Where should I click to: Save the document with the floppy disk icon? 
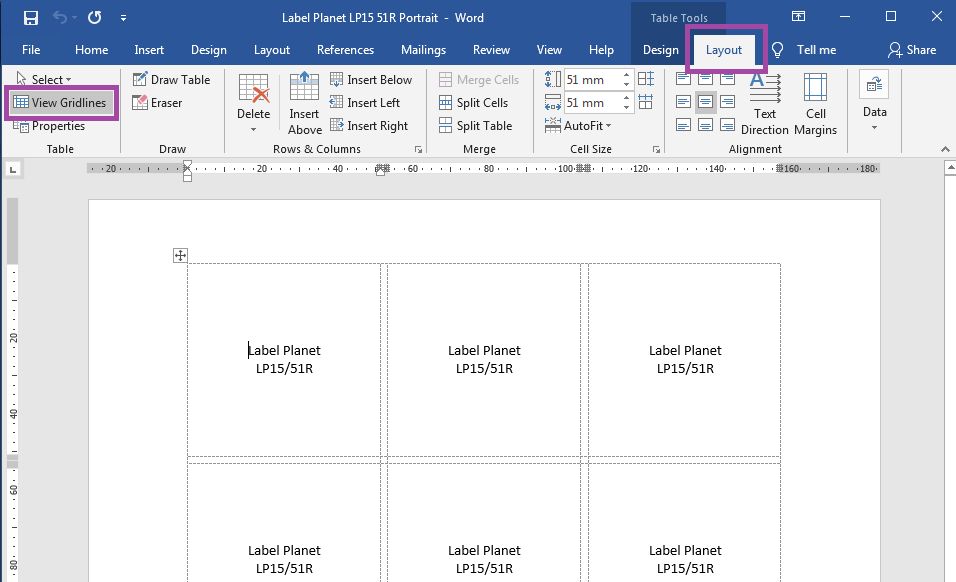tap(30, 18)
